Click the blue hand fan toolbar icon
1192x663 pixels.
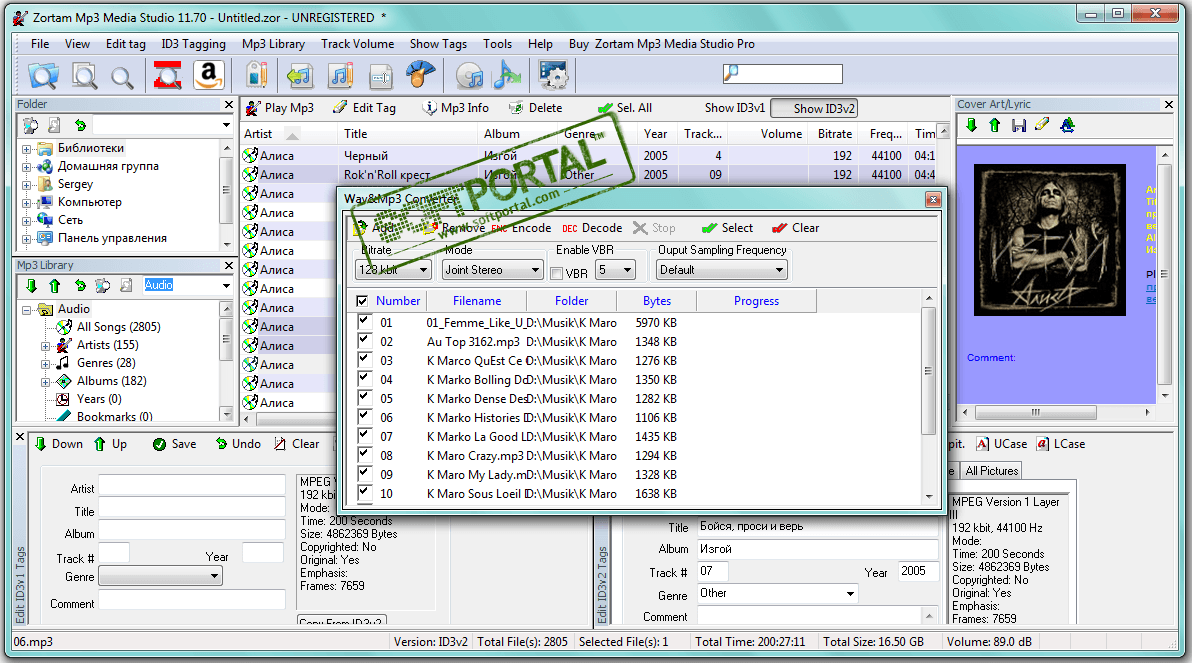tap(420, 75)
